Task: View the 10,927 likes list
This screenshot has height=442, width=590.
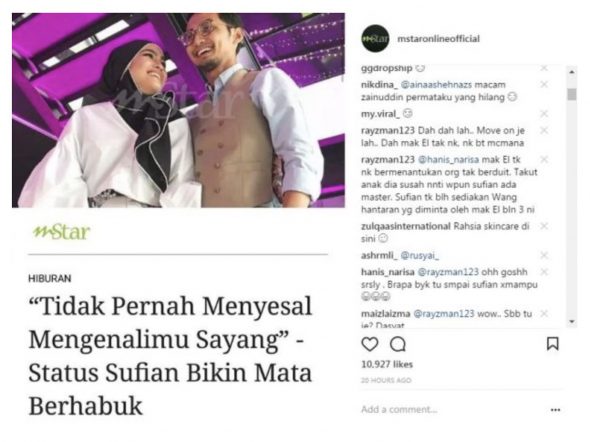Action: tap(387, 365)
